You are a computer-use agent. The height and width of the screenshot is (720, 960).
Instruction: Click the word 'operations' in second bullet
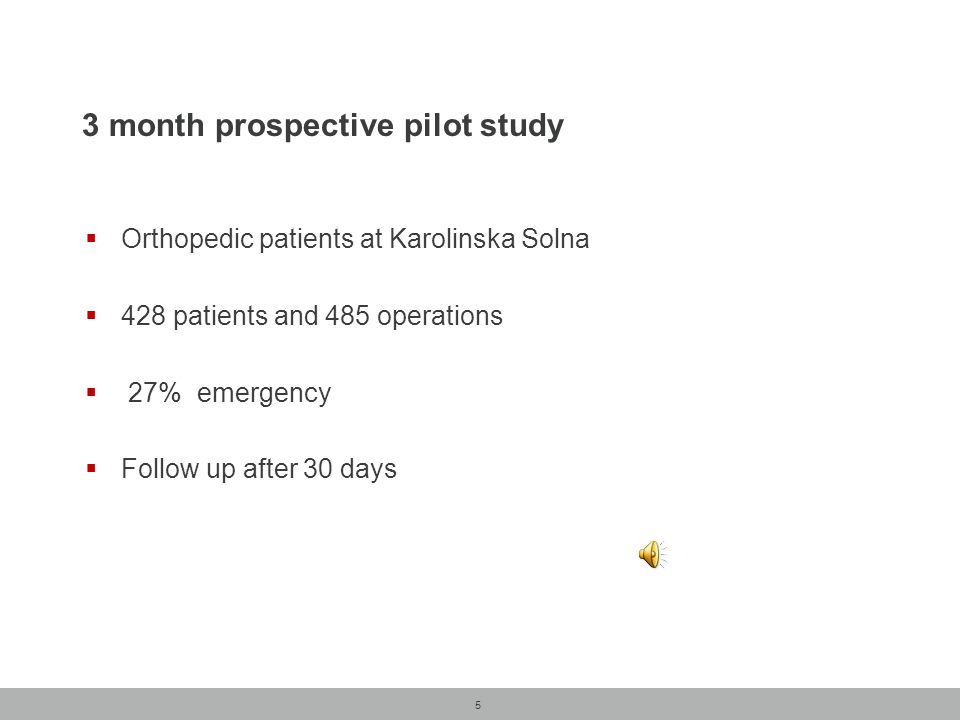(x=440, y=317)
